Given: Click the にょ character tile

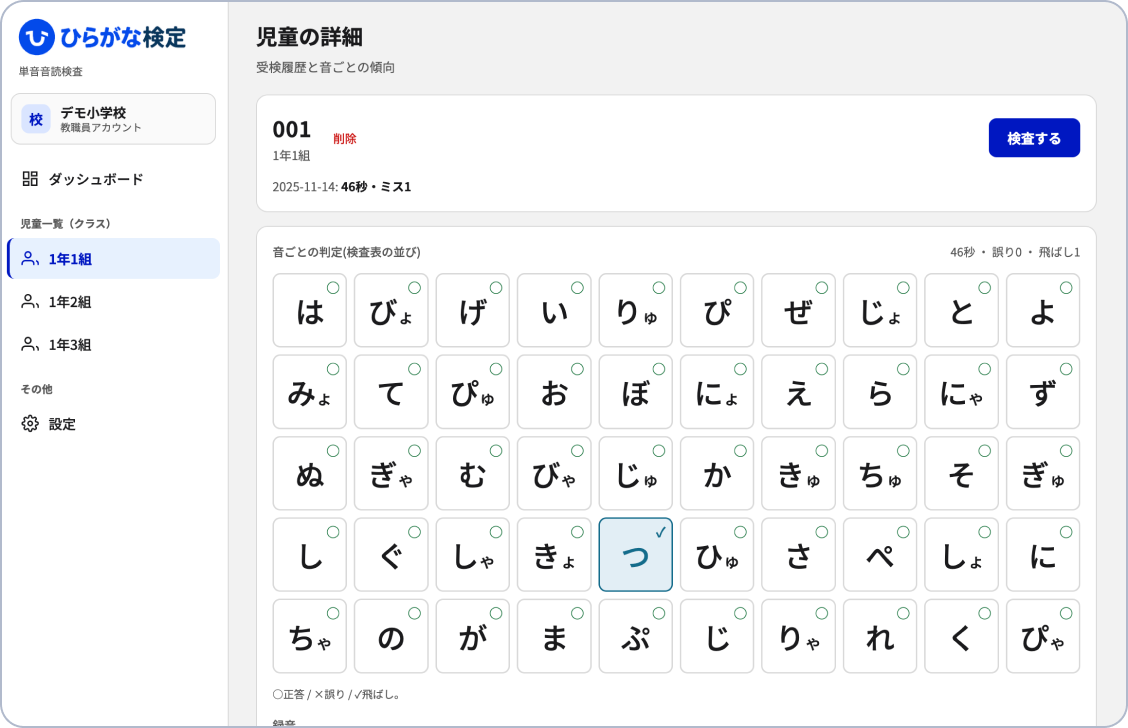Looking at the screenshot, I should 717,391.
